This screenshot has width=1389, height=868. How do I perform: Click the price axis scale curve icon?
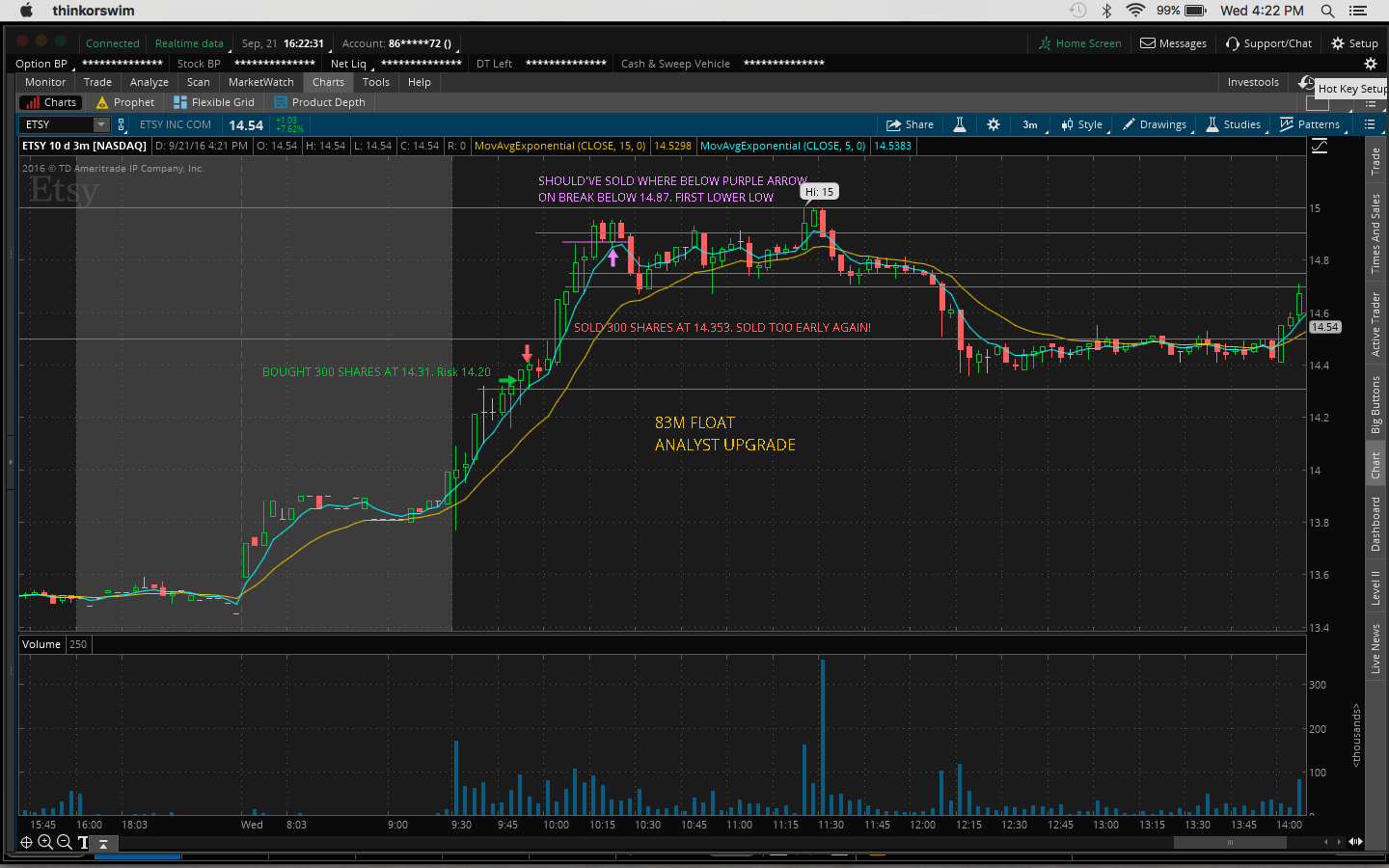pyautogui.click(x=1320, y=146)
